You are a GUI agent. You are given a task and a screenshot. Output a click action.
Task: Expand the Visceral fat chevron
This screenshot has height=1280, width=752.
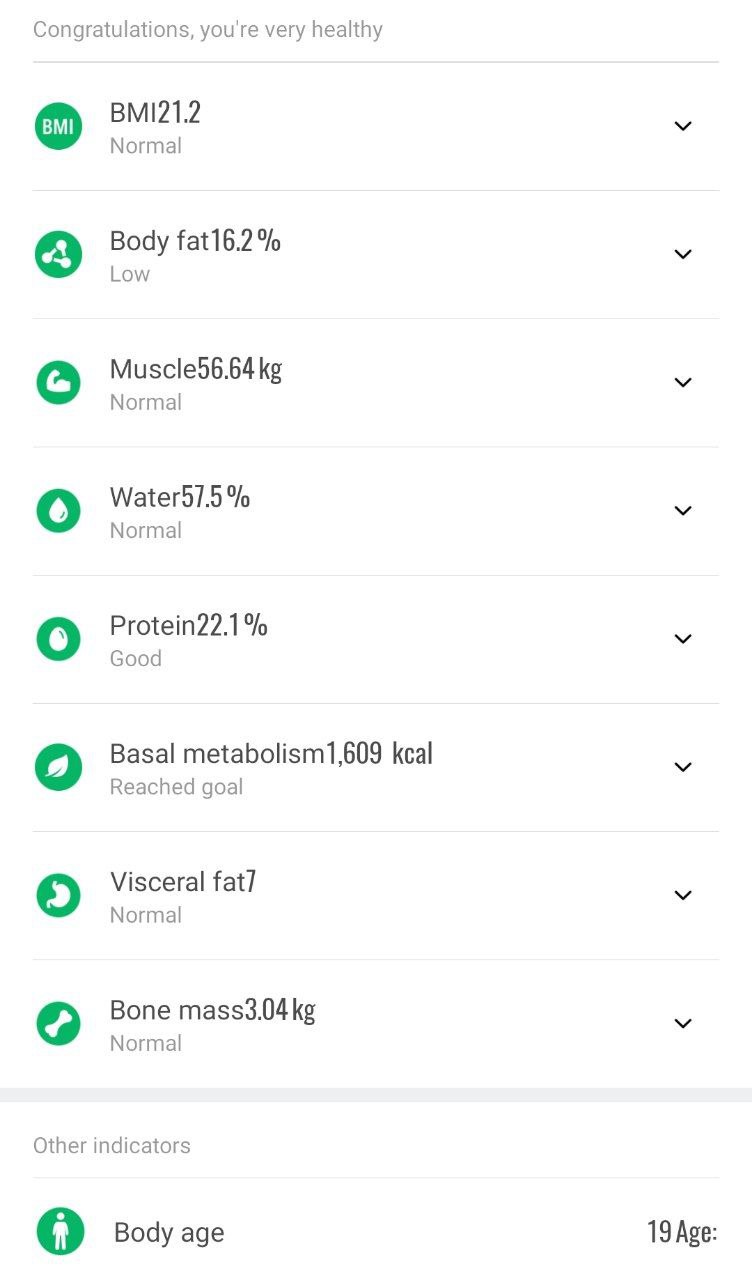683,895
